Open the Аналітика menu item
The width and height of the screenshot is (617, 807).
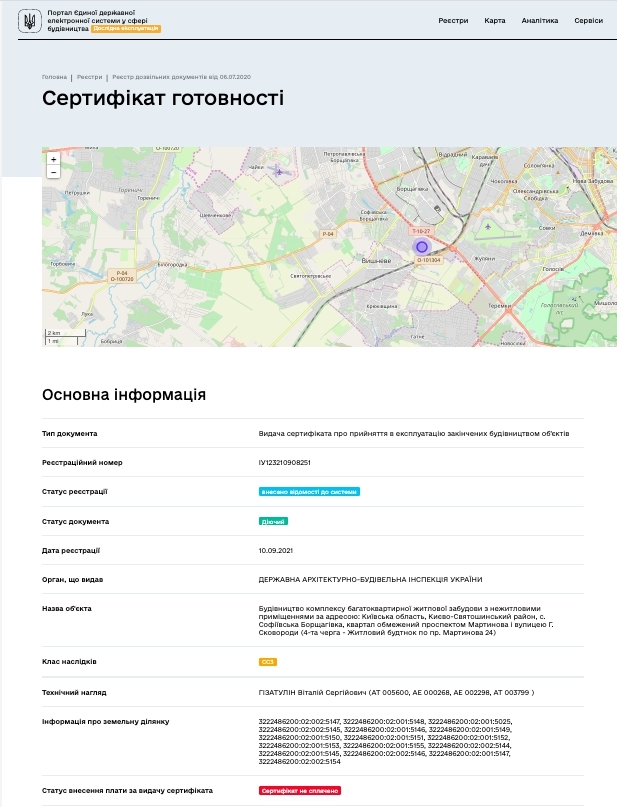click(x=539, y=21)
